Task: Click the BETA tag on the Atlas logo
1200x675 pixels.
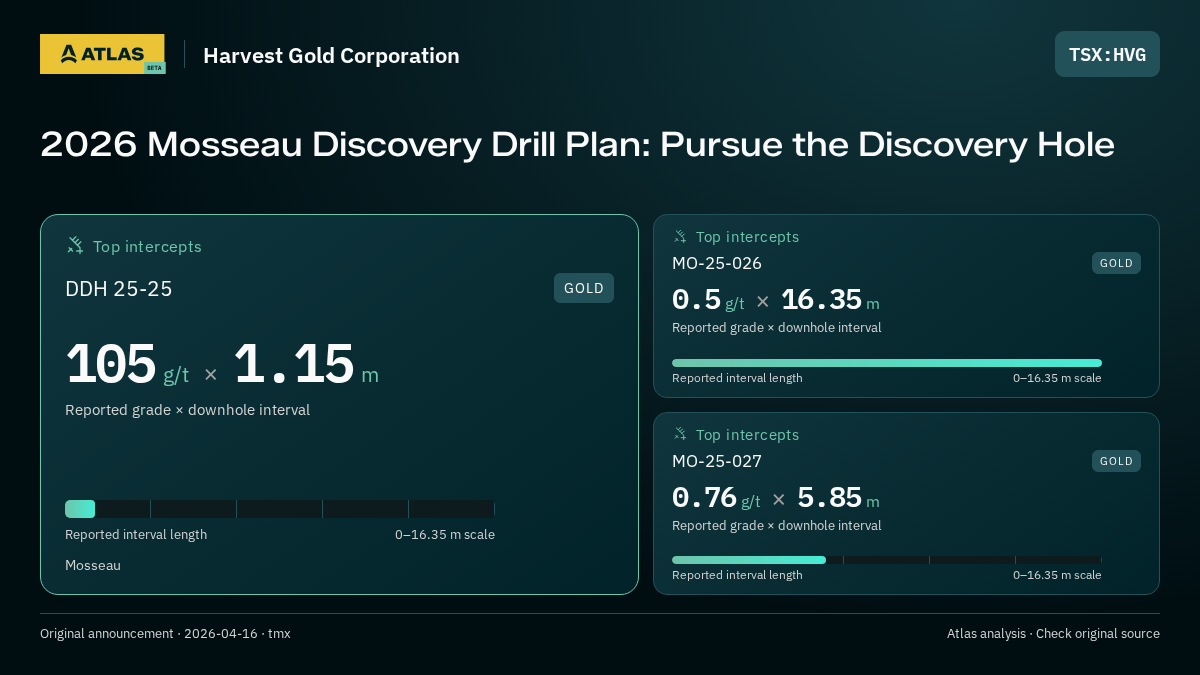Action: tap(154, 68)
